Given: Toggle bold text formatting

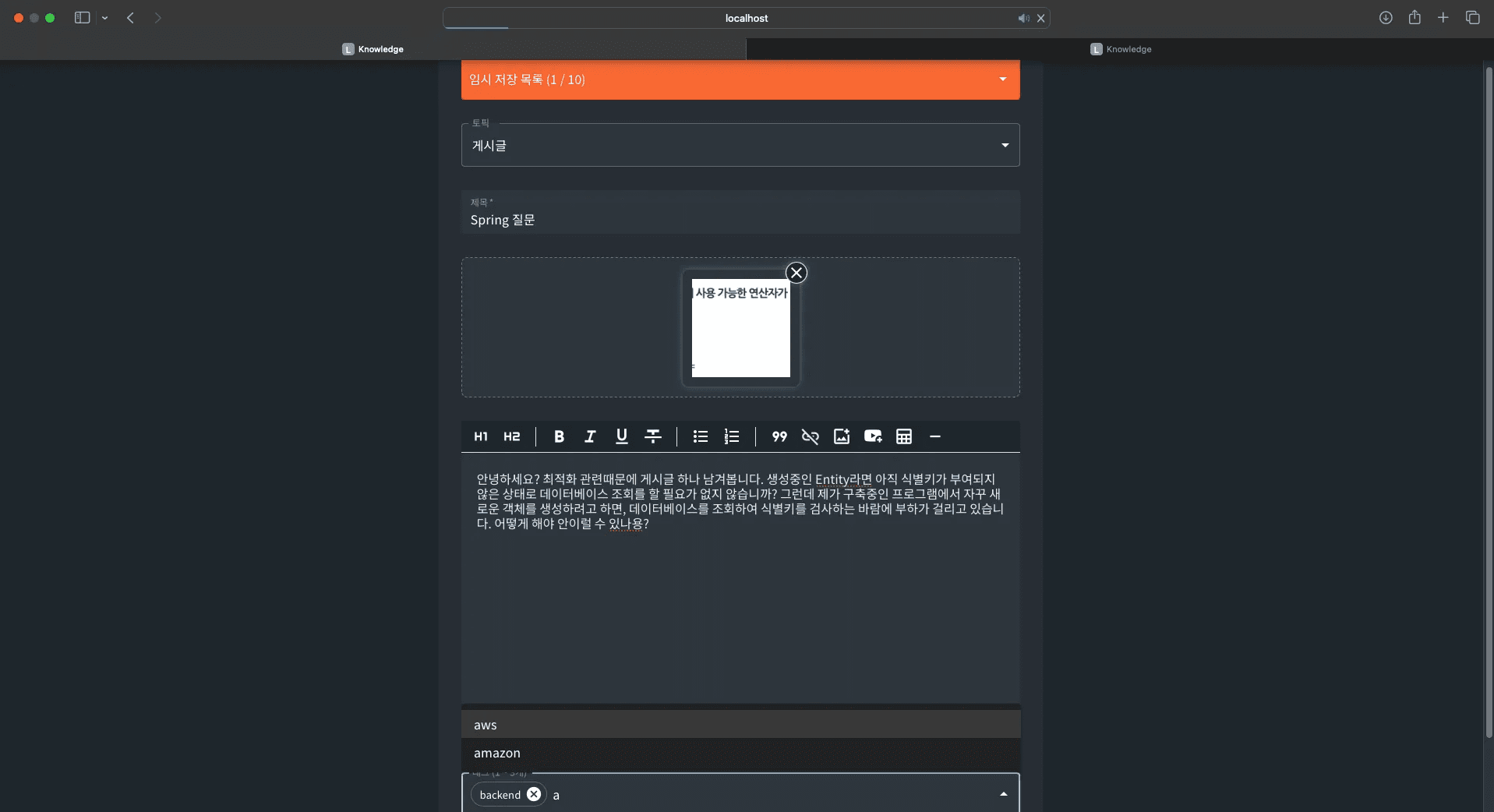Looking at the screenshot, I should (x=559, y=436).
